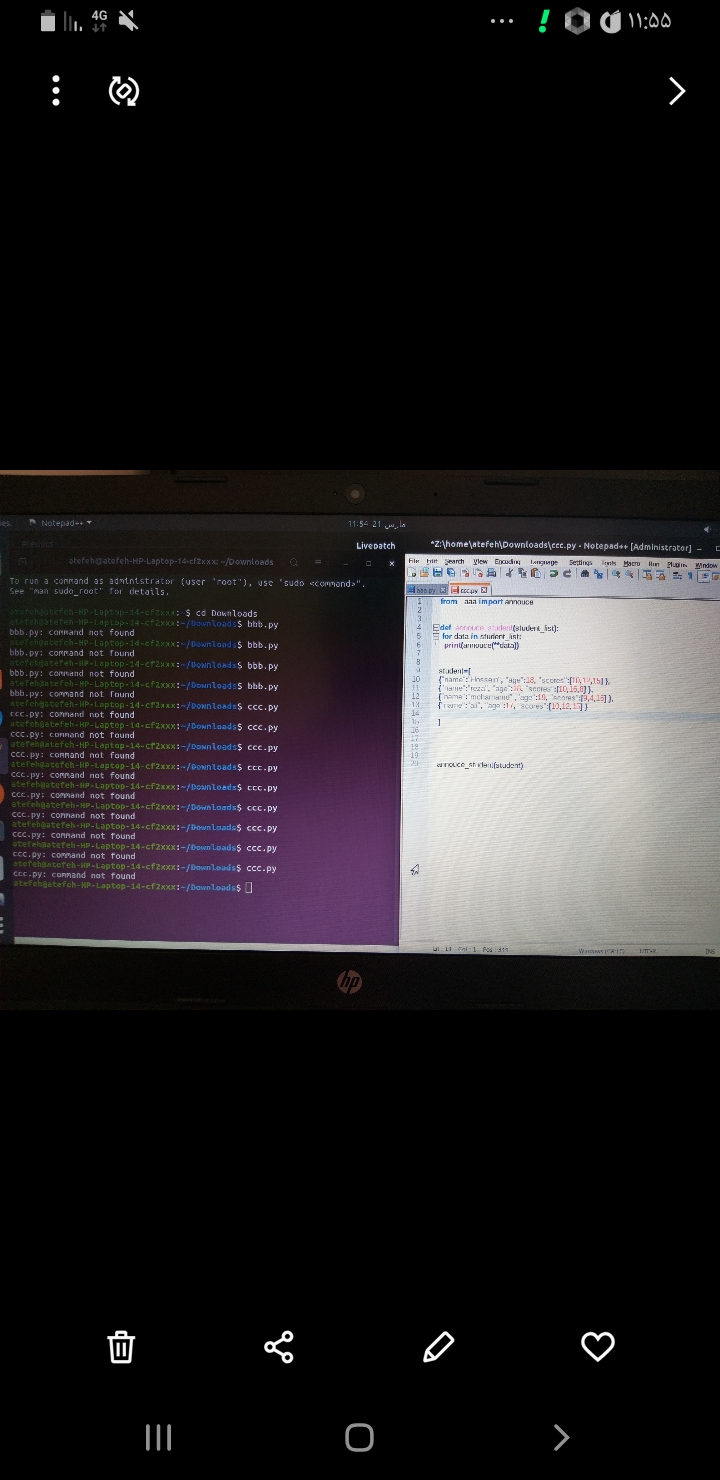
Task: Click terminal search magnifier icon
Action: click(295, 562)
